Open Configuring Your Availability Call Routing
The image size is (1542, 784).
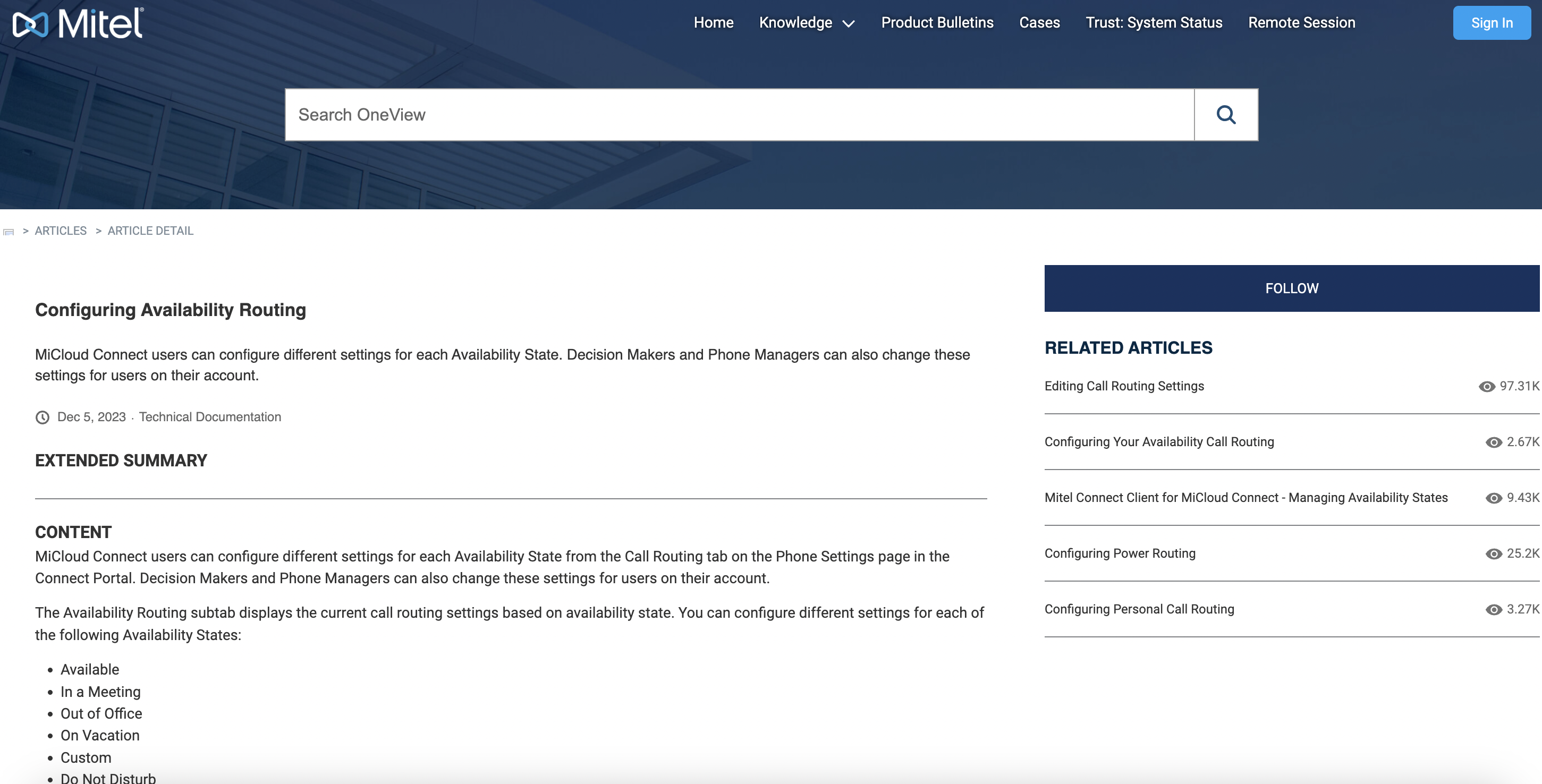click(1159, 442)
